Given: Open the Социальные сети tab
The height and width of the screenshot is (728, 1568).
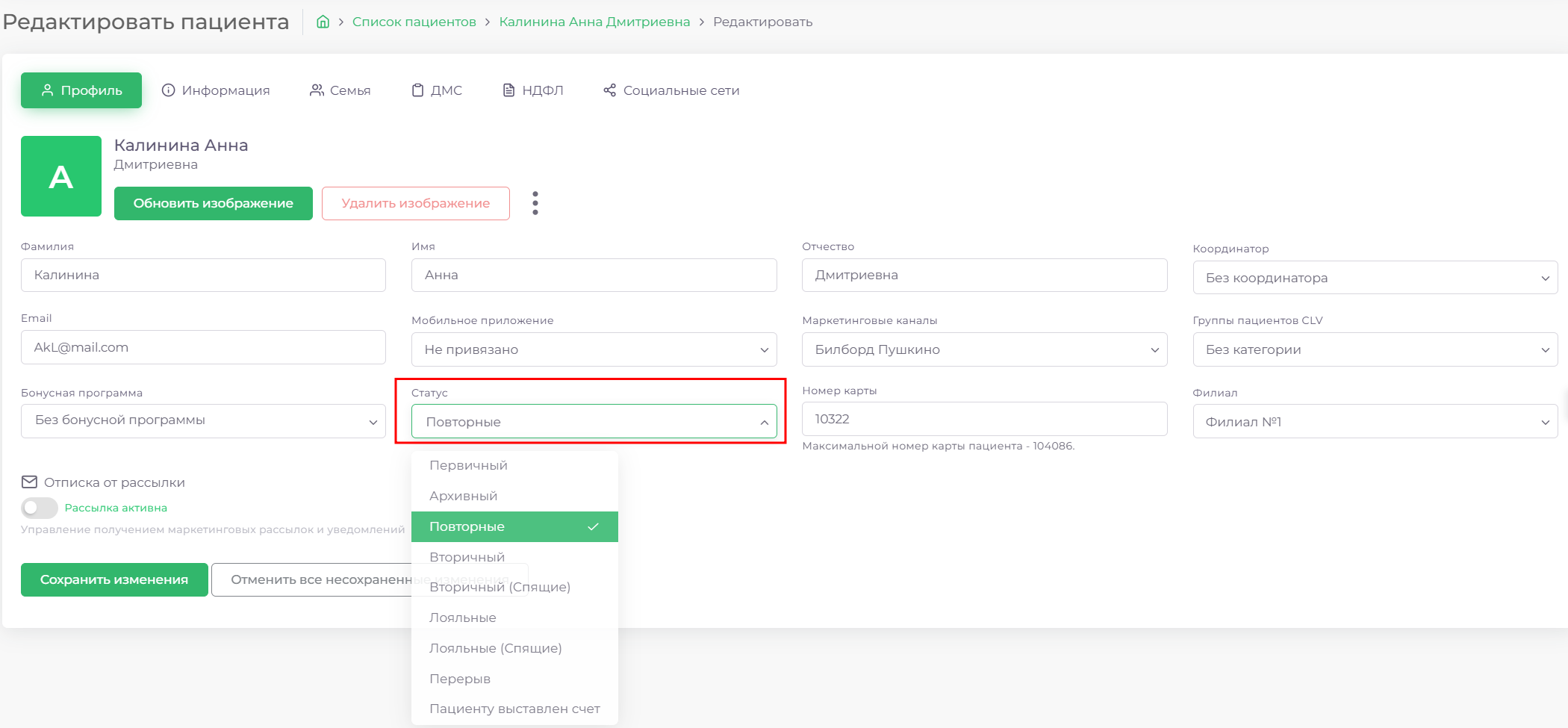Looking at the screenshot, I should [x=671, y=90].
